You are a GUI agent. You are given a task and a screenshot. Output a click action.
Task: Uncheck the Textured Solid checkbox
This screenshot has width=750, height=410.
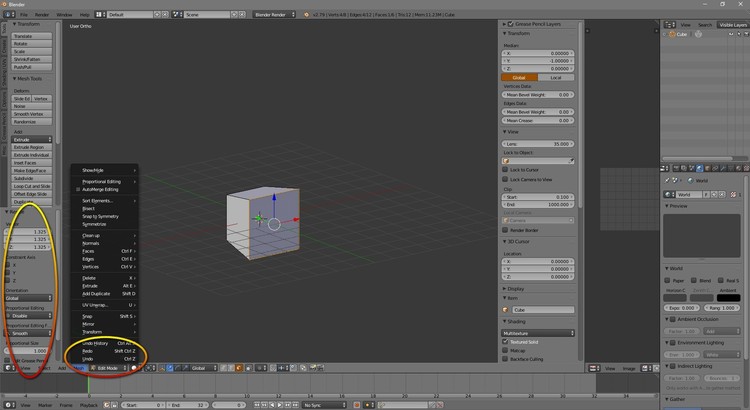tap(505, 342)
